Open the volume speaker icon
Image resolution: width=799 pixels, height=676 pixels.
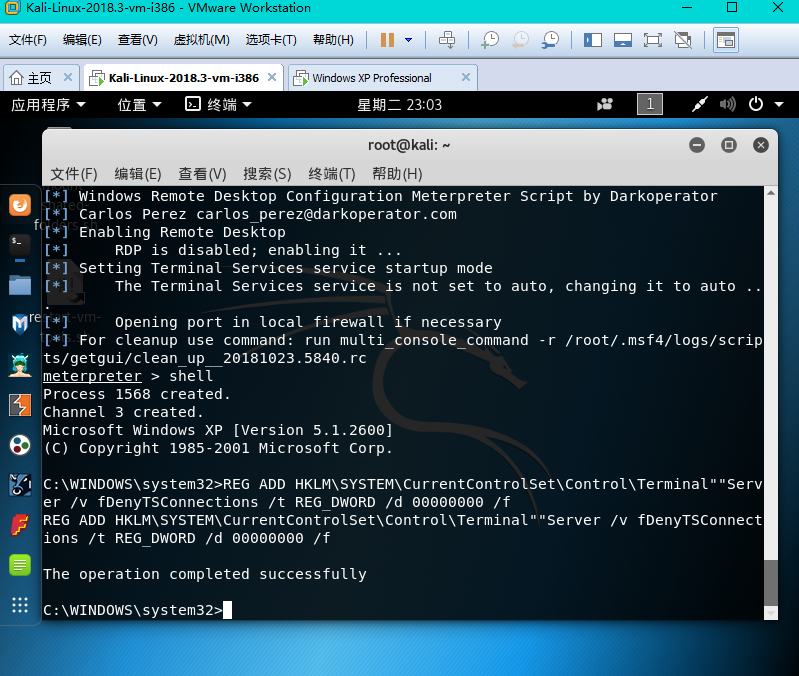tap(728, 104)
